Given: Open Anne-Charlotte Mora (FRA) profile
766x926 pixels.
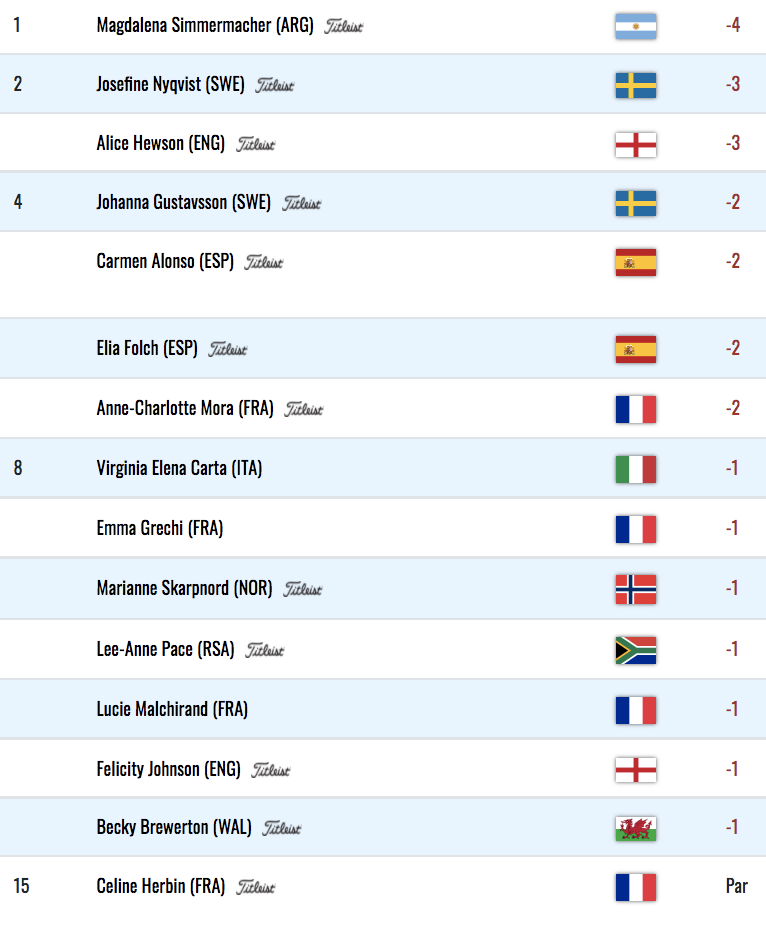Looking at the screenshot, I should 184,408.
